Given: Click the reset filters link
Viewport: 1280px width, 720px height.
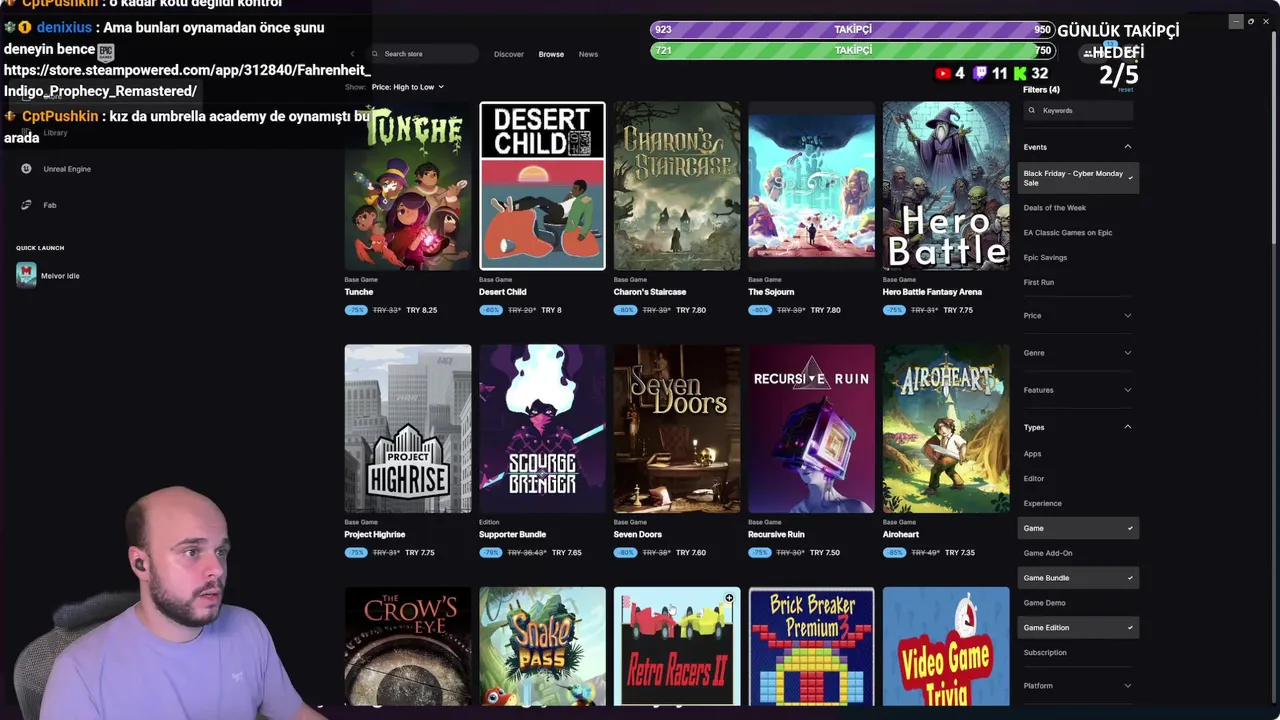Looking at the screenshot, I should 1125,90.
